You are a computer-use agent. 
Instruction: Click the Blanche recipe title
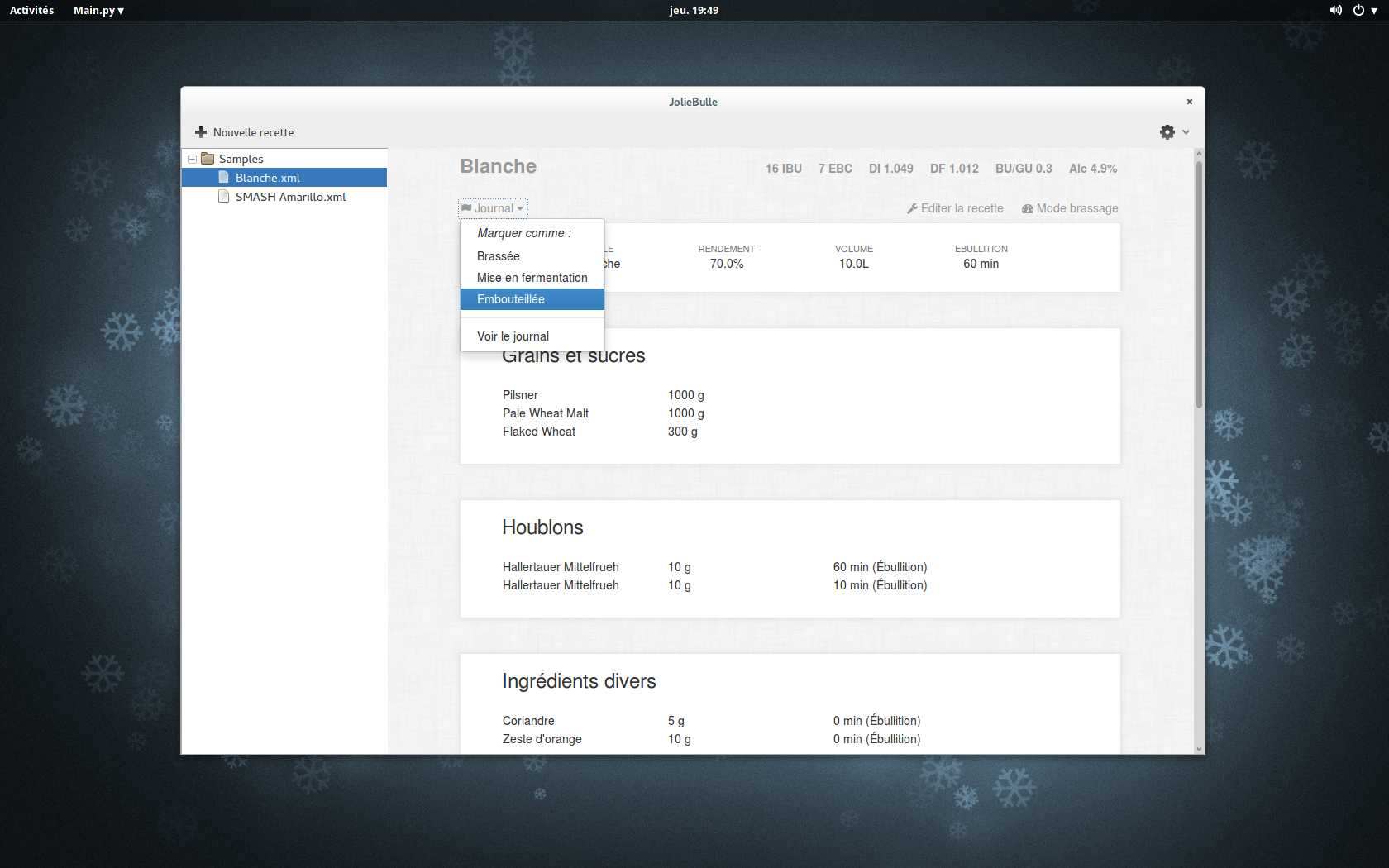point(499,166)
